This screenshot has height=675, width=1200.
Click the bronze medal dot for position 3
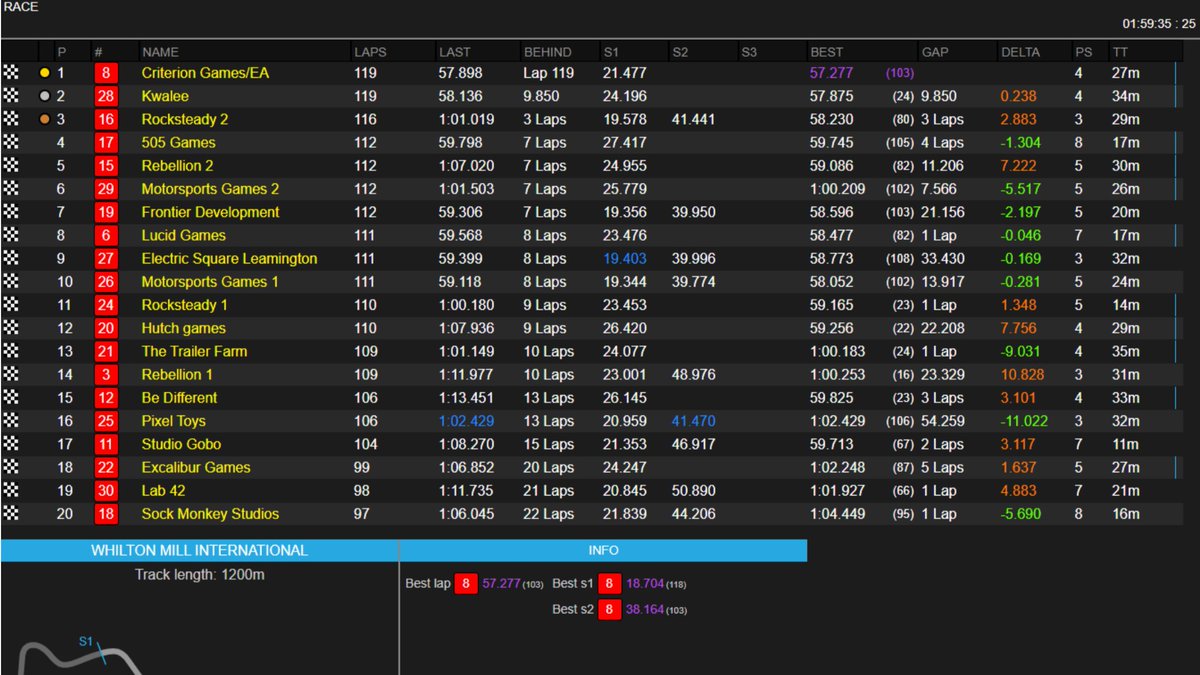44,119
